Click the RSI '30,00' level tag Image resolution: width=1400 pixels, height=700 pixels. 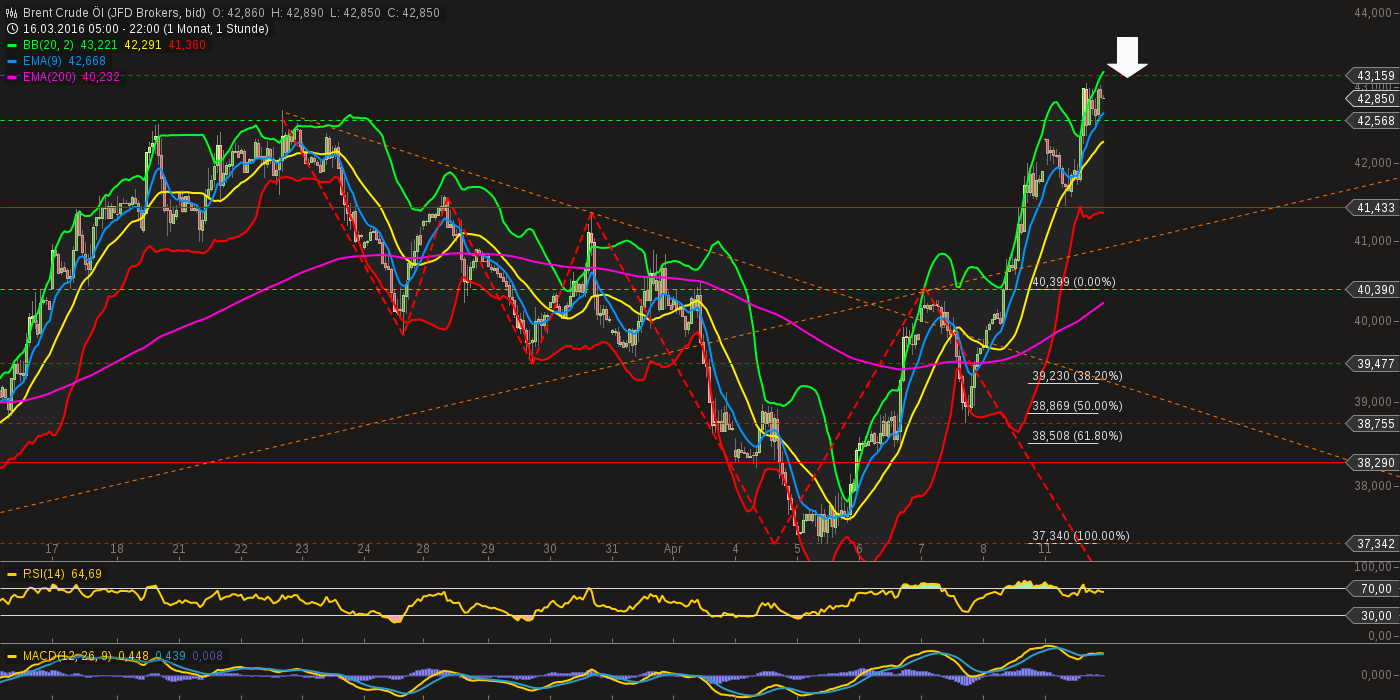point(1375,616)
